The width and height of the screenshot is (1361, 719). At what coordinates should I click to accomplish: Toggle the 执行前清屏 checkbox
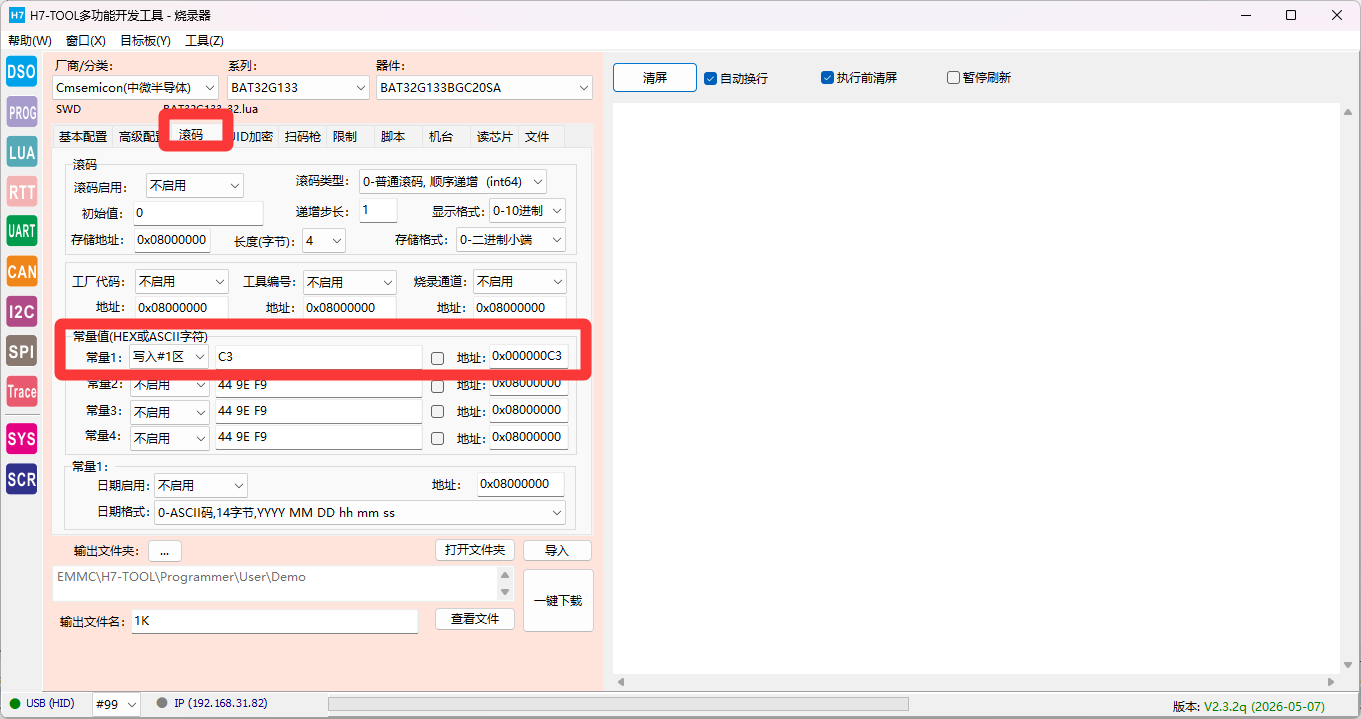pos(827,77)
